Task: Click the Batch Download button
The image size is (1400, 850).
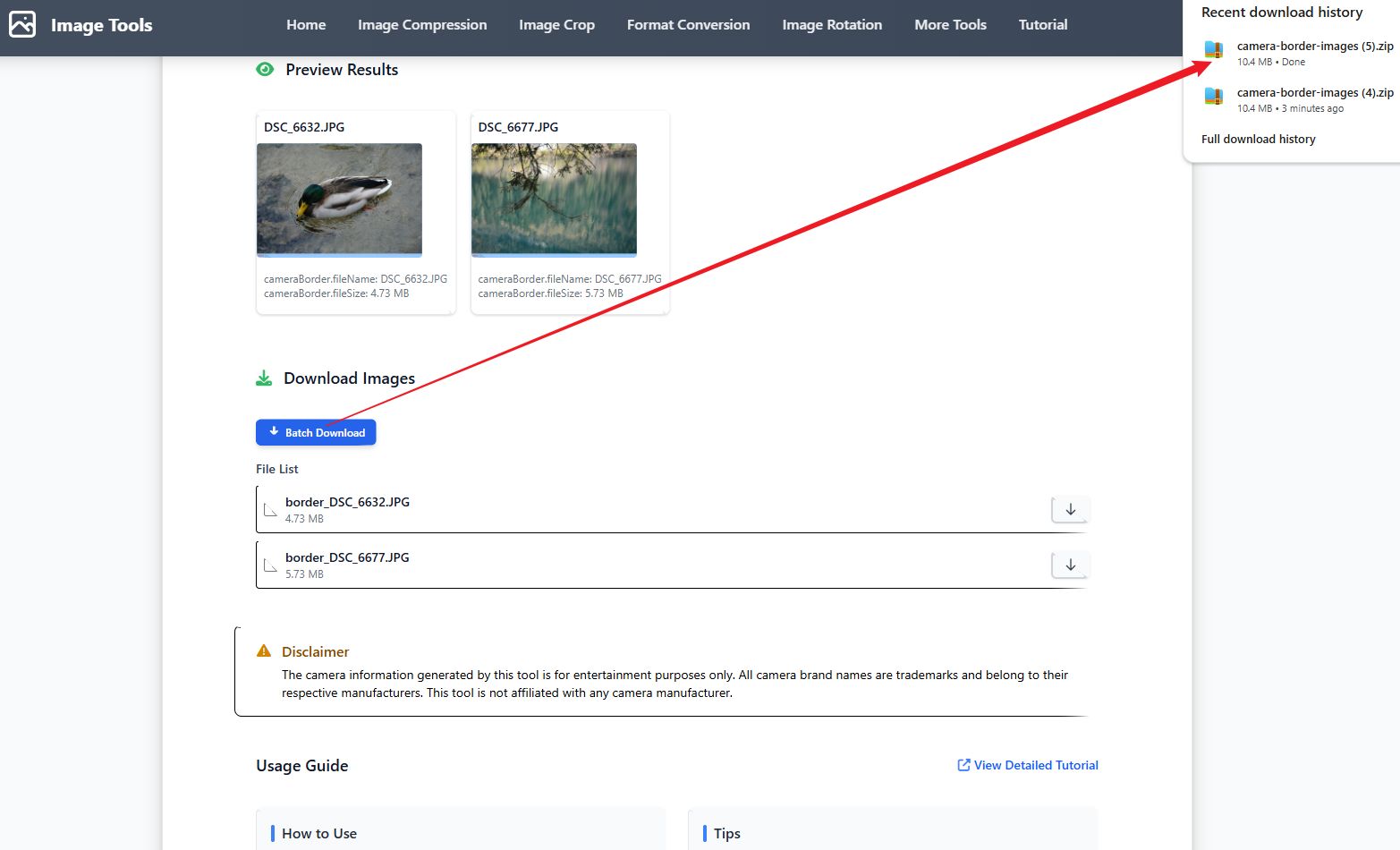Action: (x=316, y=432)
